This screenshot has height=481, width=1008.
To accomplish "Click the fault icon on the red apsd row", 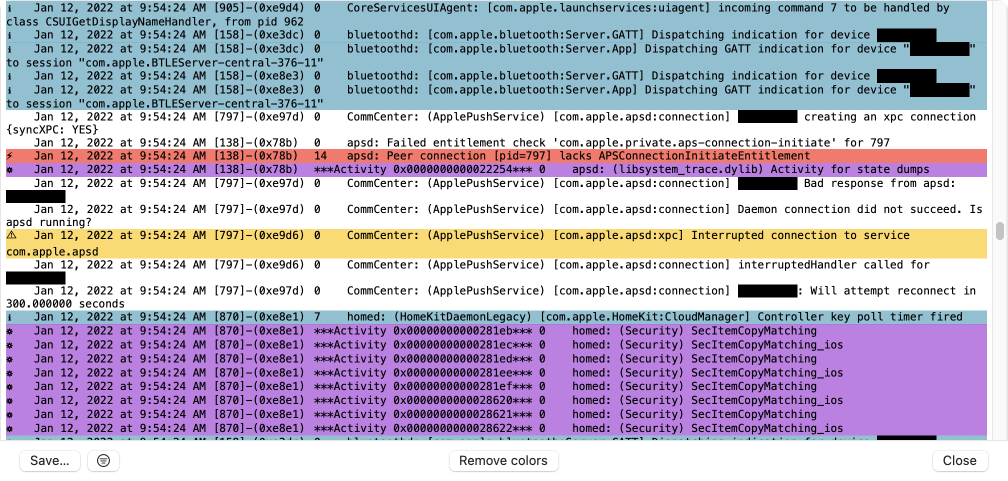I will pyautogui.click(x=10, y=156).
